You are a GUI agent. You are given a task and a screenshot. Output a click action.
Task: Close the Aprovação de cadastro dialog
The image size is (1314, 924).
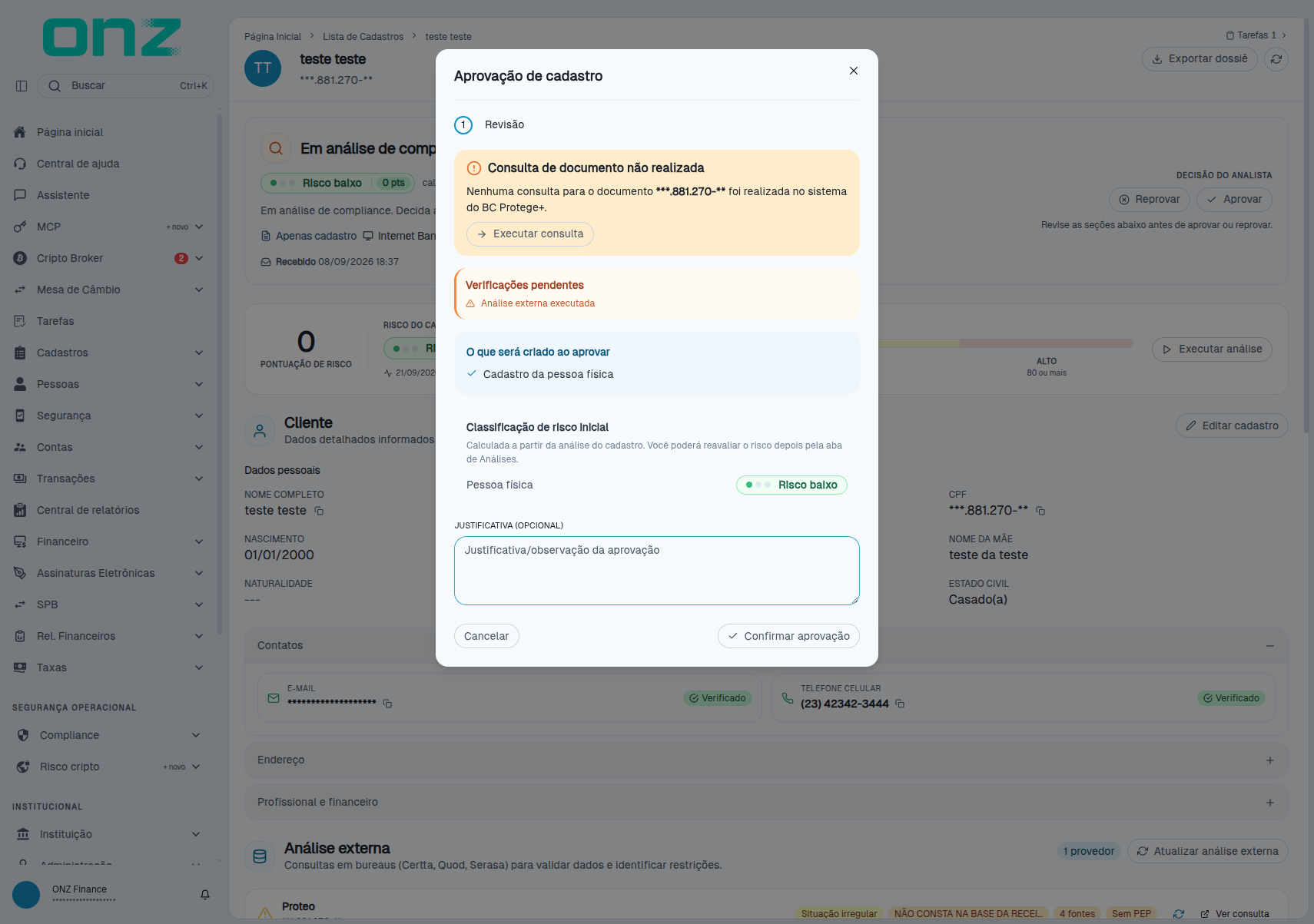(x=853, y=71)
